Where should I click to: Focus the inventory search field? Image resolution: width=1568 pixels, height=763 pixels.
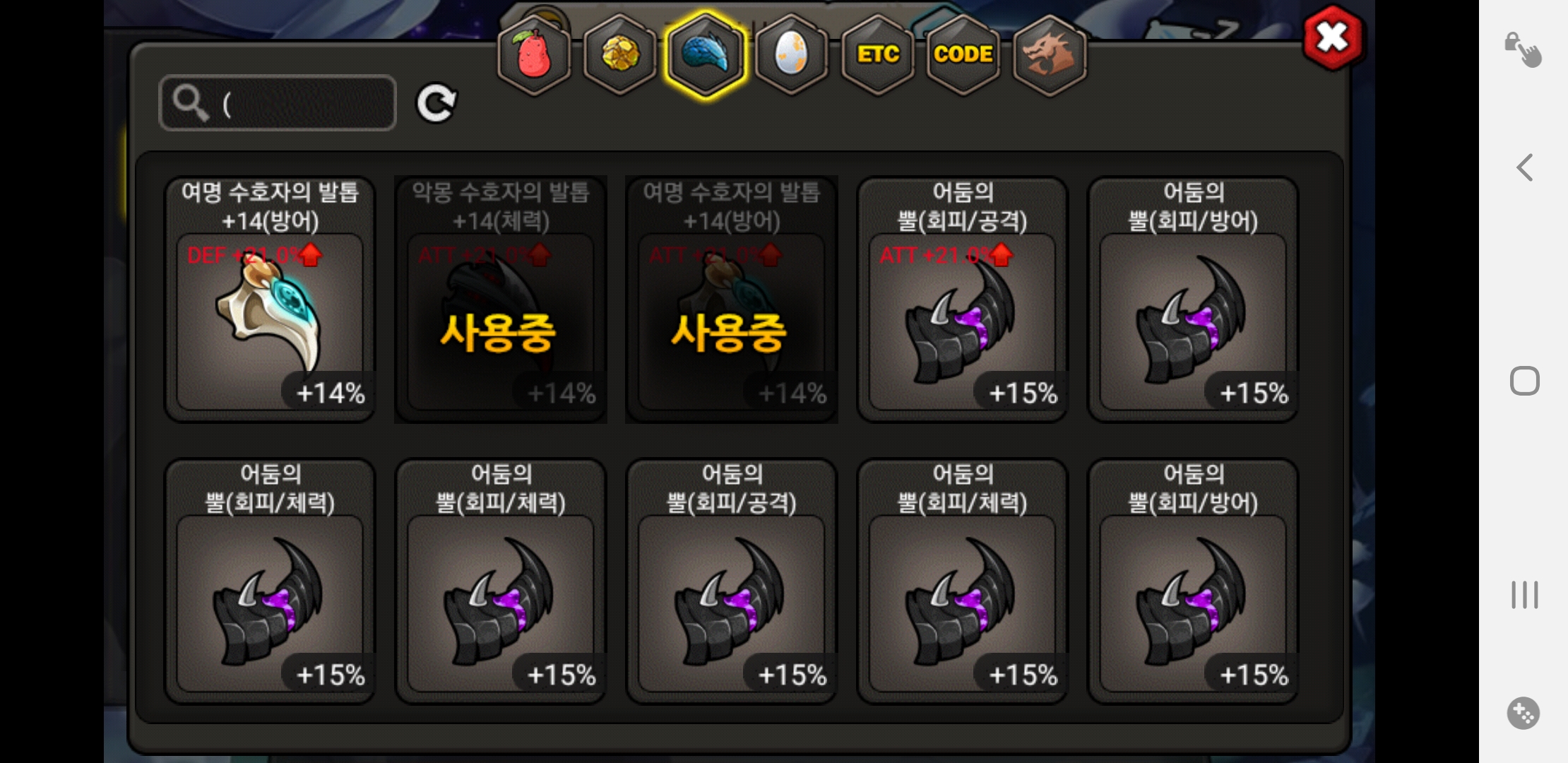(278, 103)
